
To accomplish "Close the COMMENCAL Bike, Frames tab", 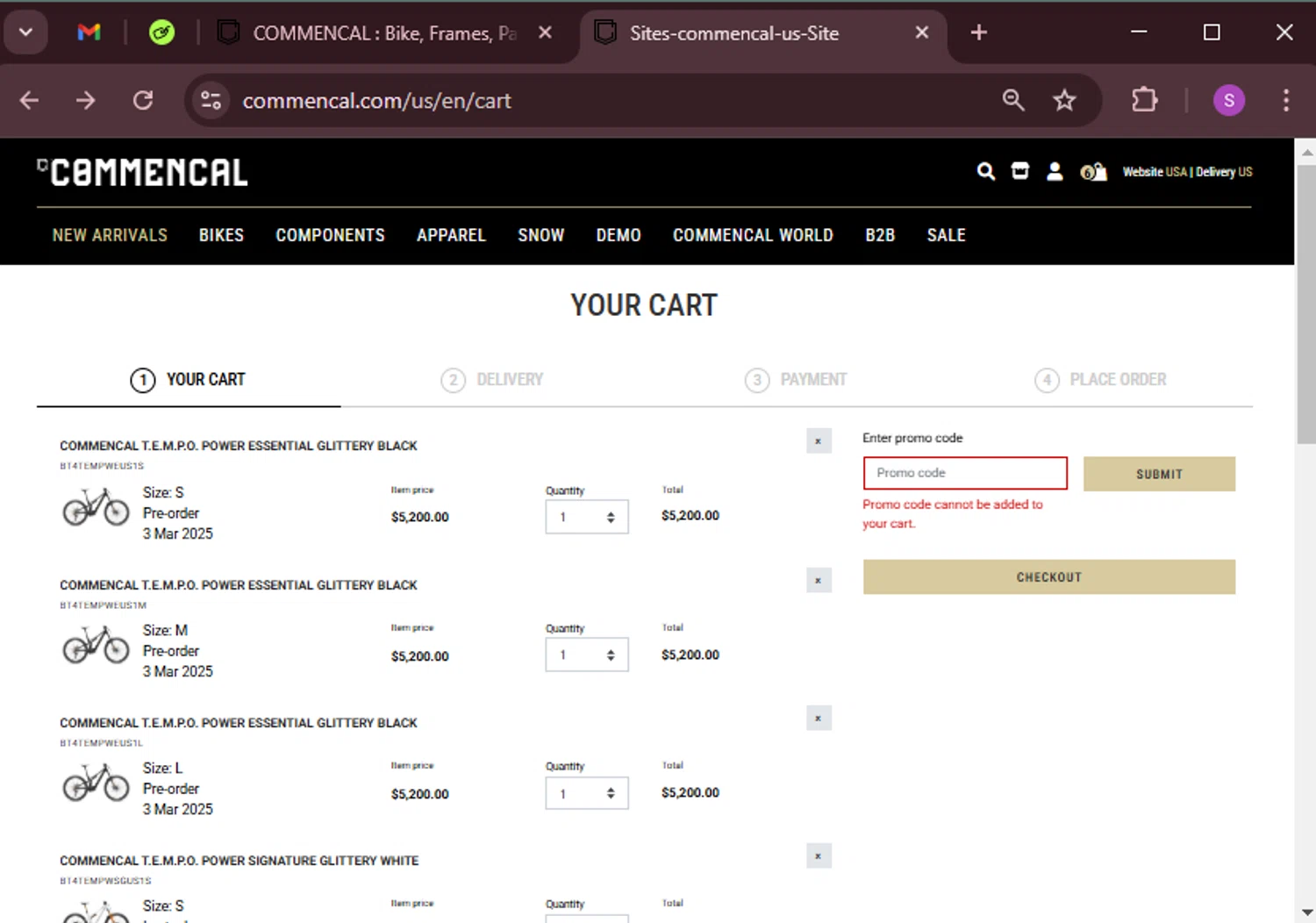I will [545, 33].
